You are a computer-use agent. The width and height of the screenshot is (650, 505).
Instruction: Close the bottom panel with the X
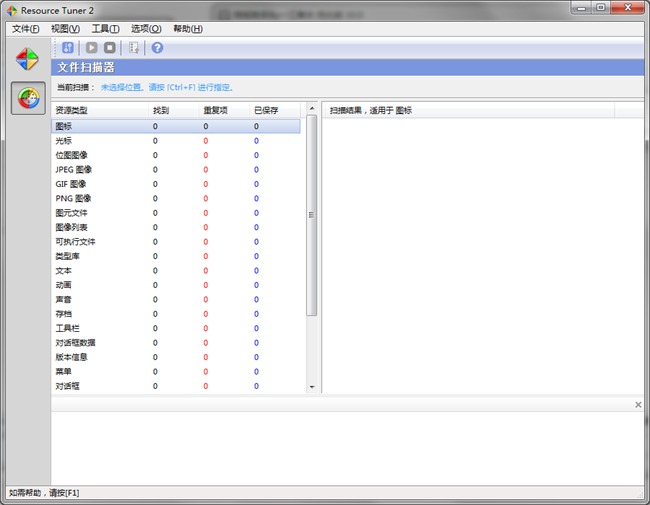[x=638, y=405]
